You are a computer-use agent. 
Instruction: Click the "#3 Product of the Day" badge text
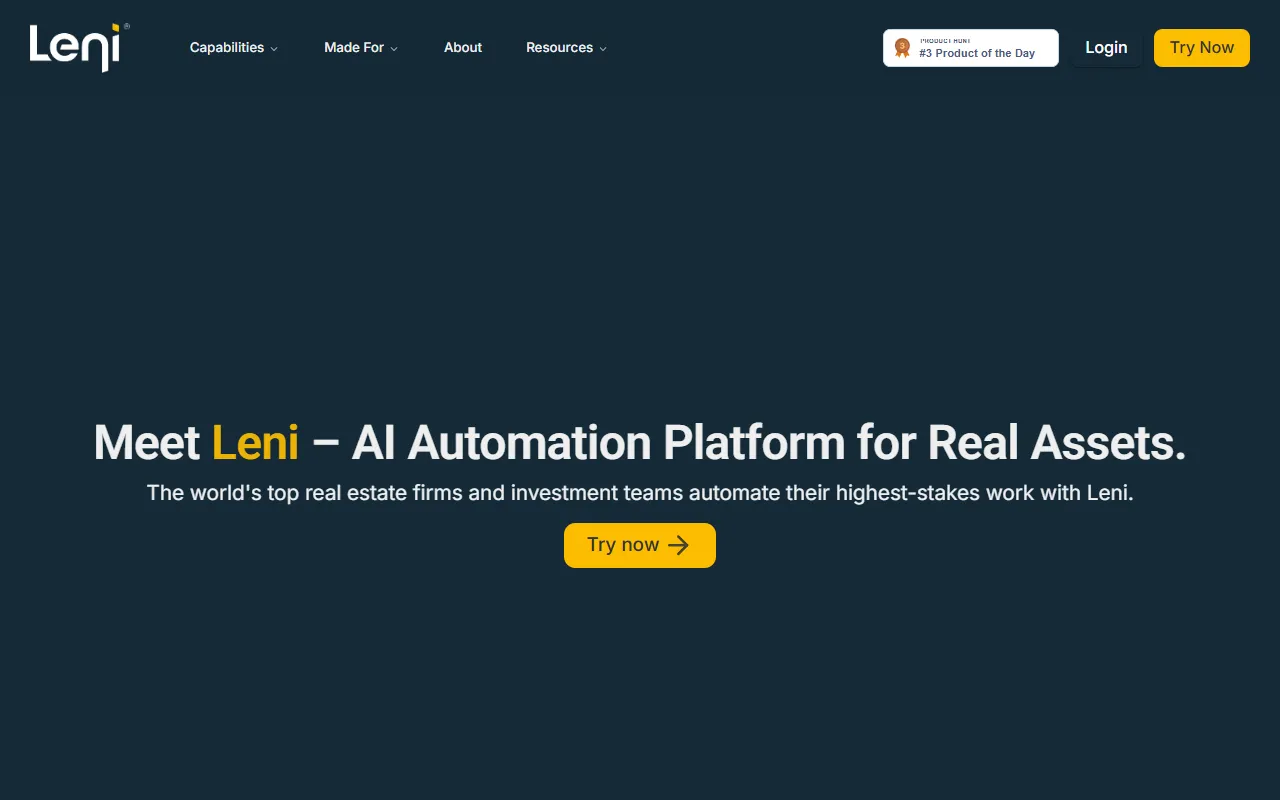(x=977, y=53)
